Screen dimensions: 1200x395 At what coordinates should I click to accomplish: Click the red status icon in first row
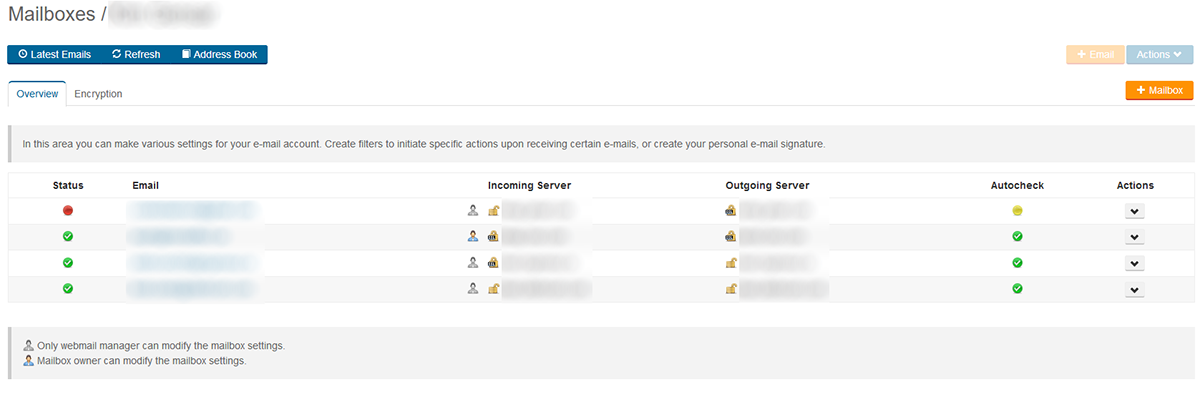tap(68, 211)
